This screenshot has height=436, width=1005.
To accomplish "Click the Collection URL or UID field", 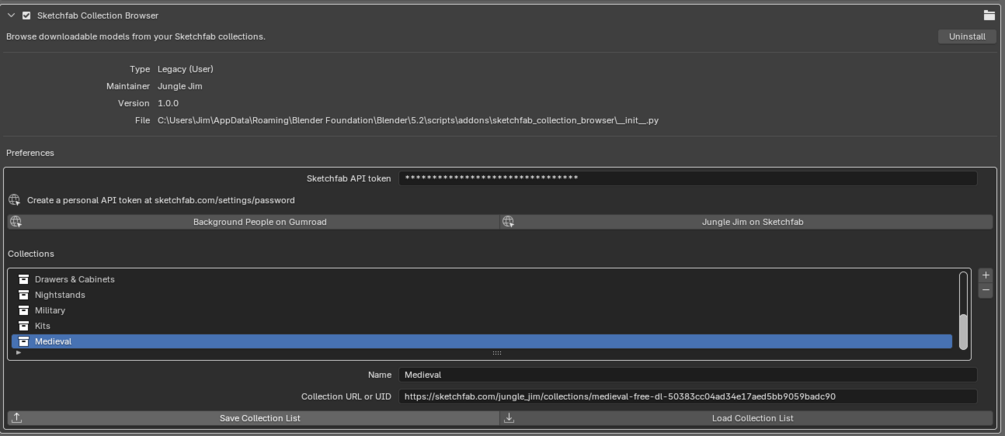I will click(688, 396).
